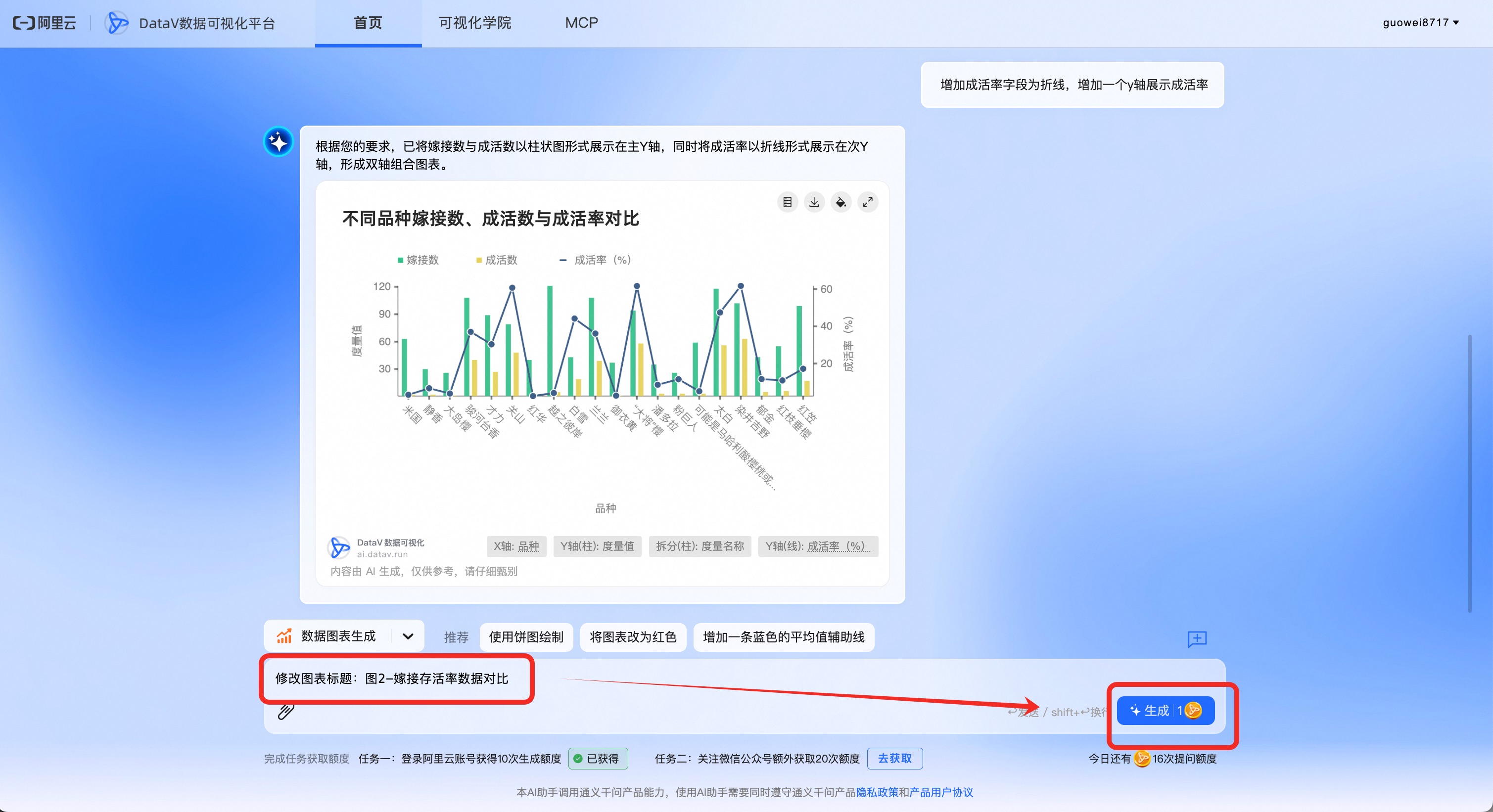Click the 去获取 button for task two
Image resolution: width=1493 pixels, height=812 pixels.
894,758
